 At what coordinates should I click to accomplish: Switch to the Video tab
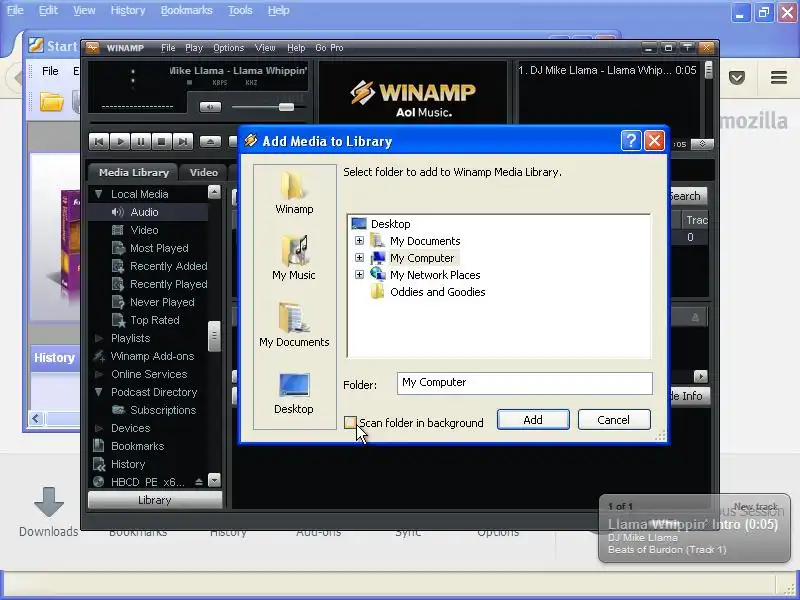[204, 172]
